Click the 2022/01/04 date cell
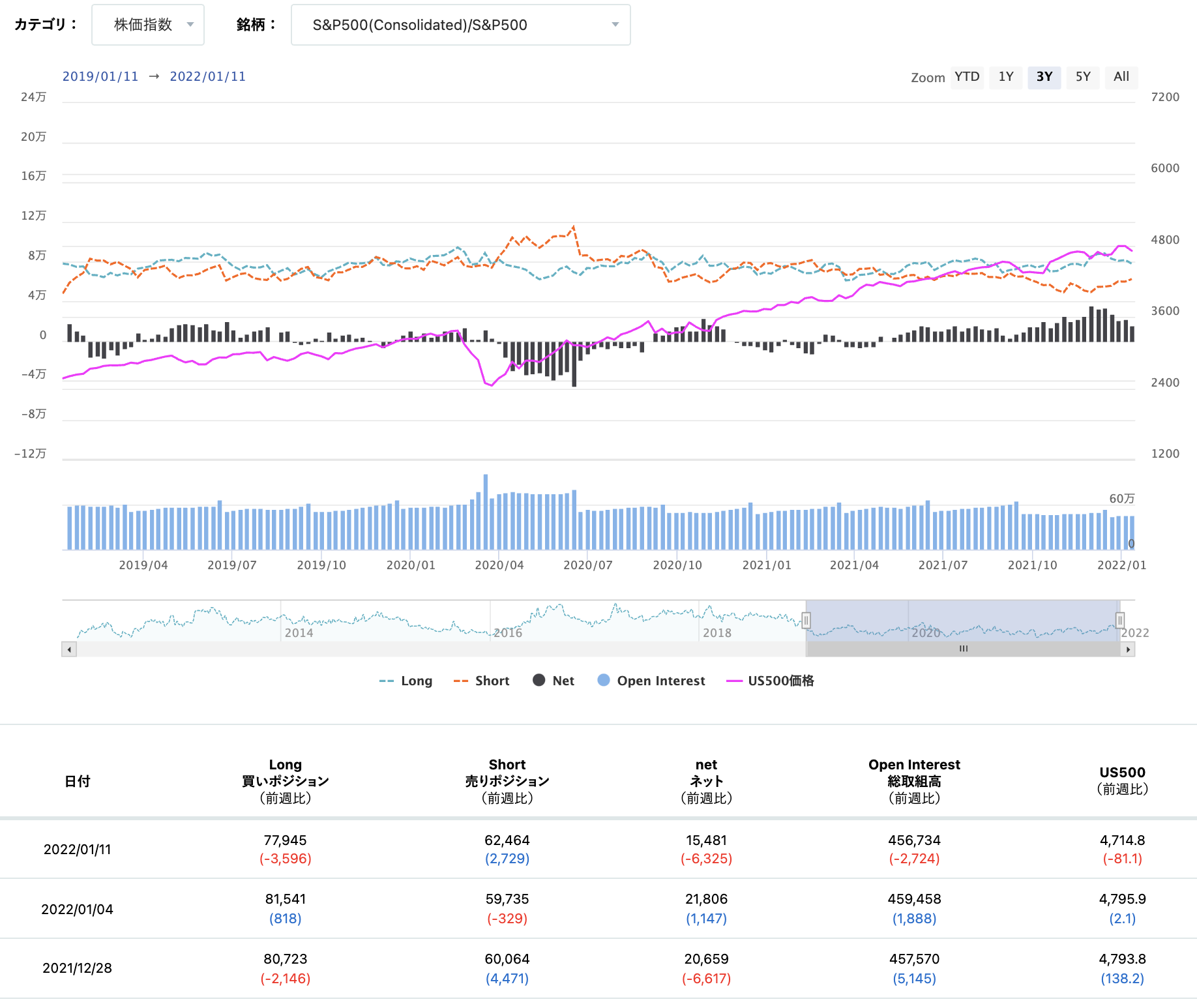The height and width of the screenshot is (1008, 1197). pos(78,910)
